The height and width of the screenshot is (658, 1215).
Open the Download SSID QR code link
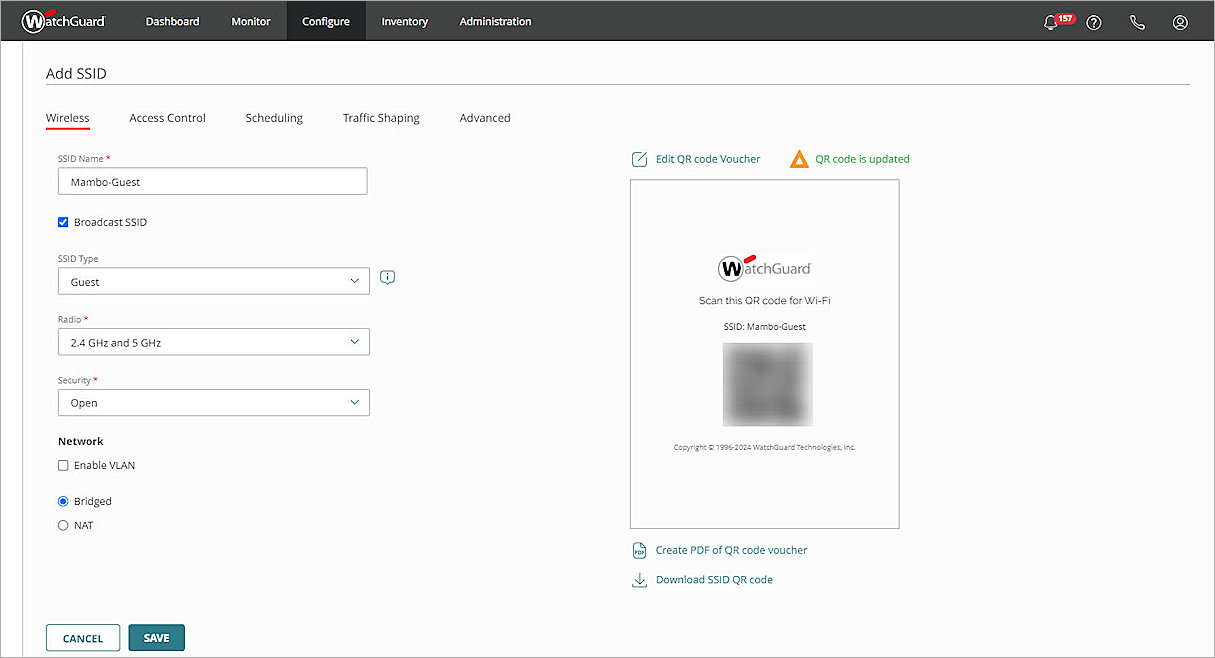pyautogui.click(x=714, y=579)
